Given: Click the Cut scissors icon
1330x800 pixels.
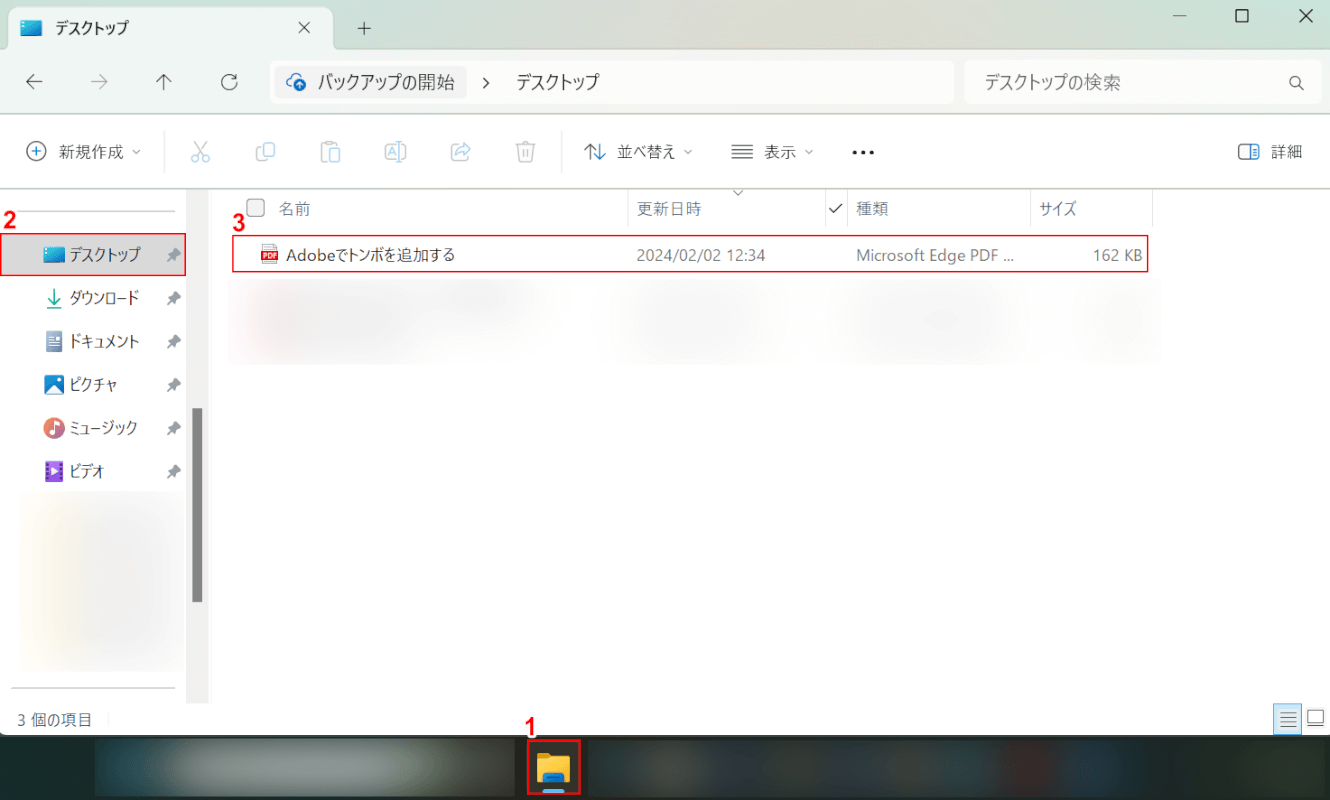Looking at the screenshot, I should click(200, 152).
